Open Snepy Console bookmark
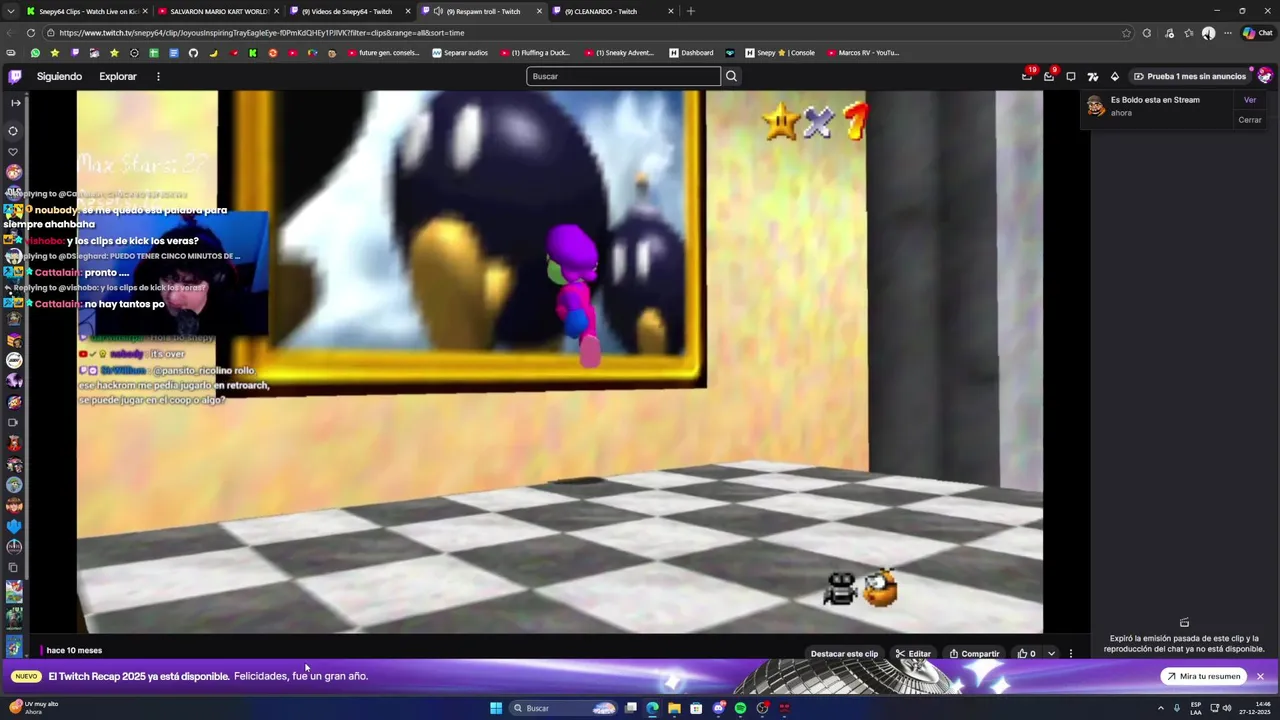Screen dimensions: 1280x720 tap(781, 53)
